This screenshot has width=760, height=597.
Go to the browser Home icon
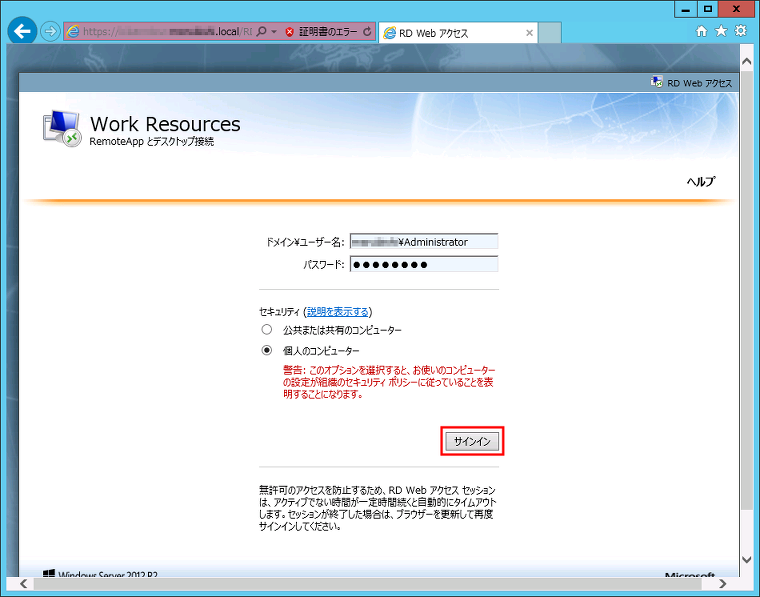tap(701, 31)
